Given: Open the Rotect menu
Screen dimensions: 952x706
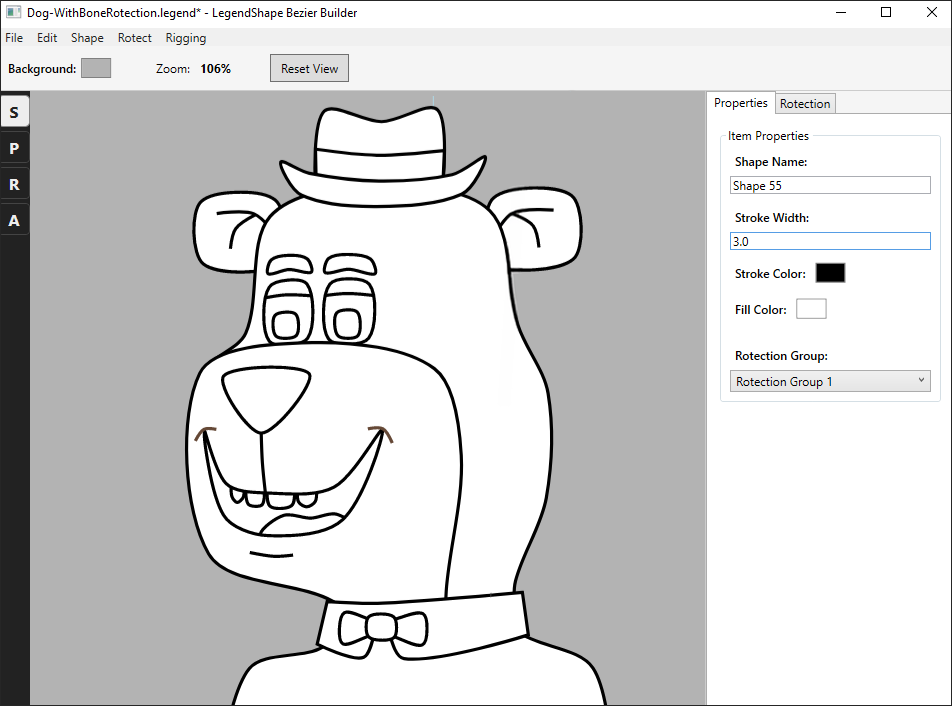Looking at the screenshot, I should (x=135, y=38).
